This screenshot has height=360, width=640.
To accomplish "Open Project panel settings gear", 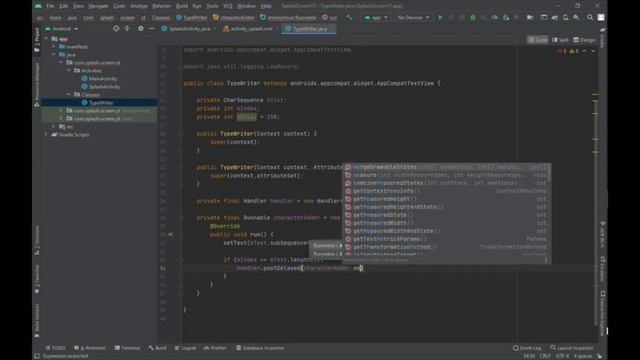I will 140,29.
